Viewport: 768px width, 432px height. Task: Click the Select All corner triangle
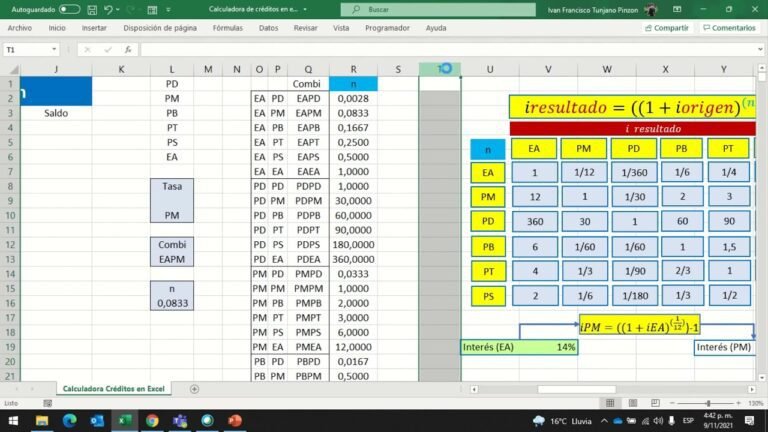(x=14, y=70)
